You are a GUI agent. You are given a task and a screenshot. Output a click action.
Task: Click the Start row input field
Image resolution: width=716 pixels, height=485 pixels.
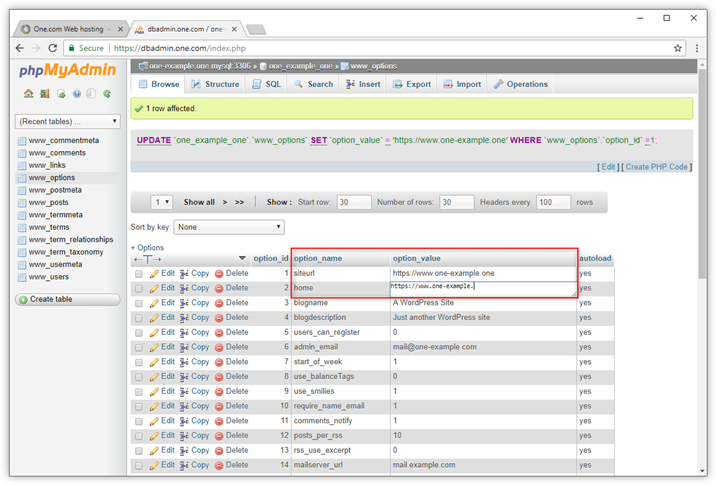(x=353, y=202)
